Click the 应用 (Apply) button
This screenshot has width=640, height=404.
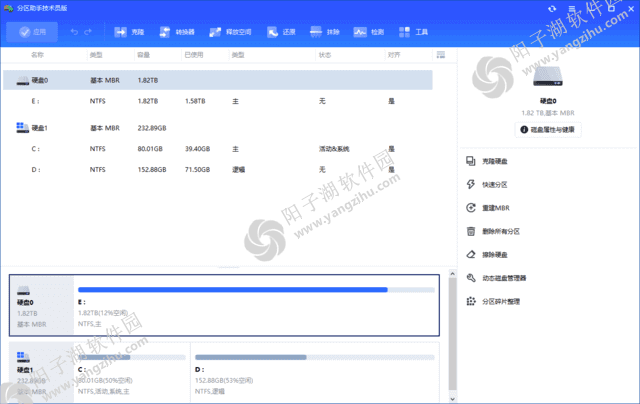tap(32, 32)
